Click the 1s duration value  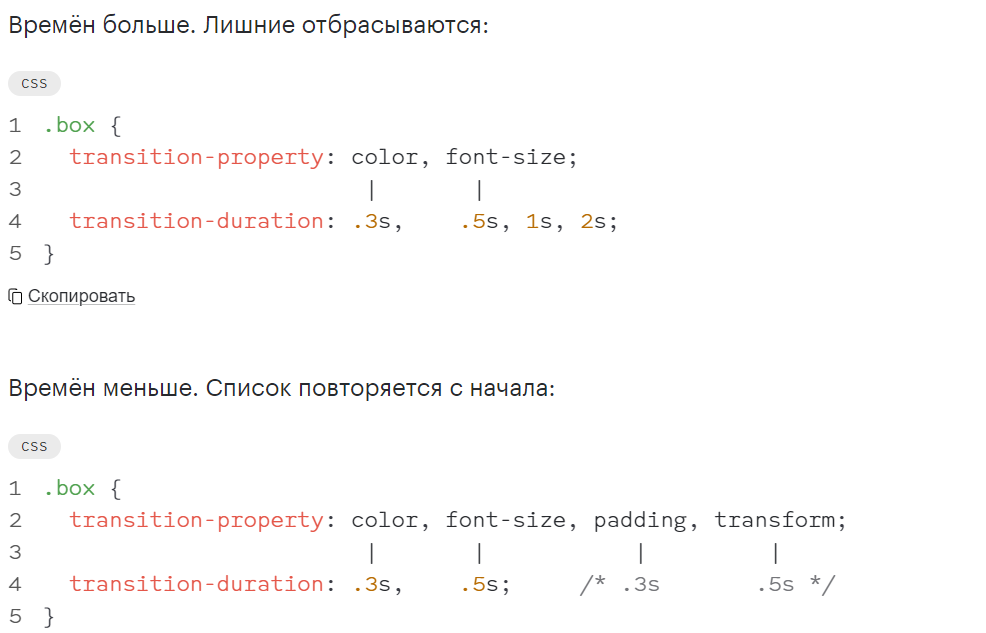539,221
